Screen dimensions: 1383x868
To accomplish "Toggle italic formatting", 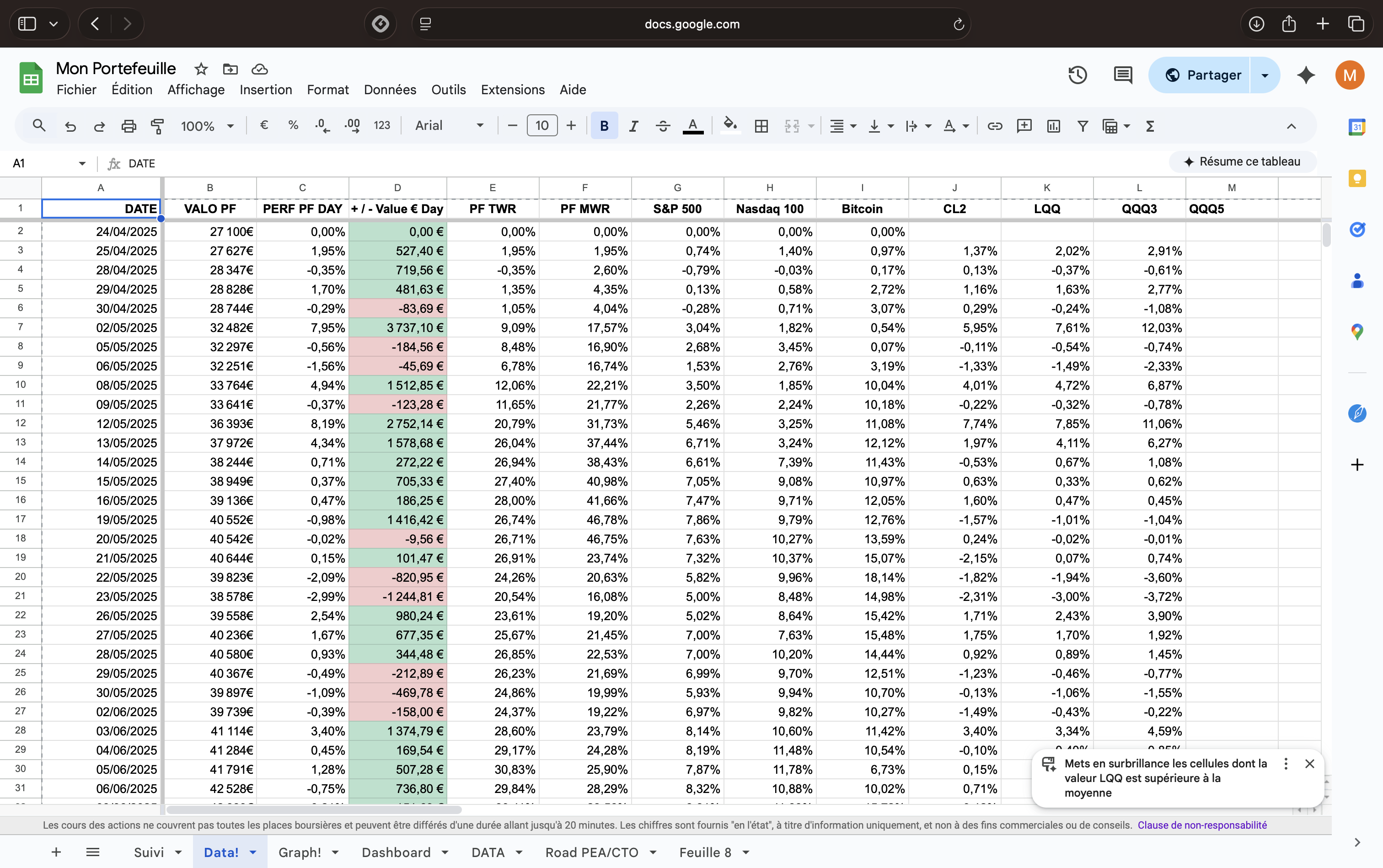I will click(633, 126).
